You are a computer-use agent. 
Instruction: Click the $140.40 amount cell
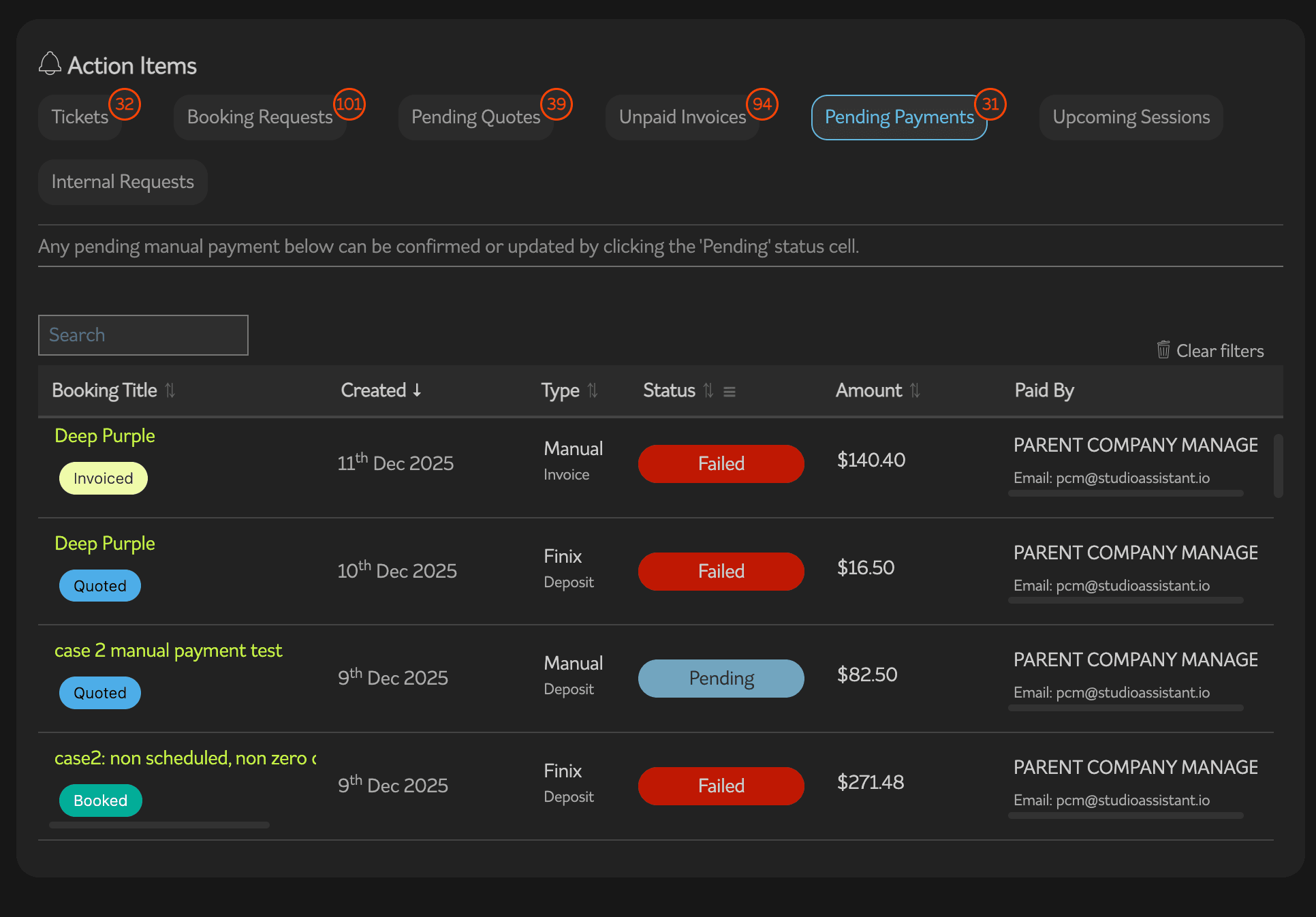pos(871,460)
